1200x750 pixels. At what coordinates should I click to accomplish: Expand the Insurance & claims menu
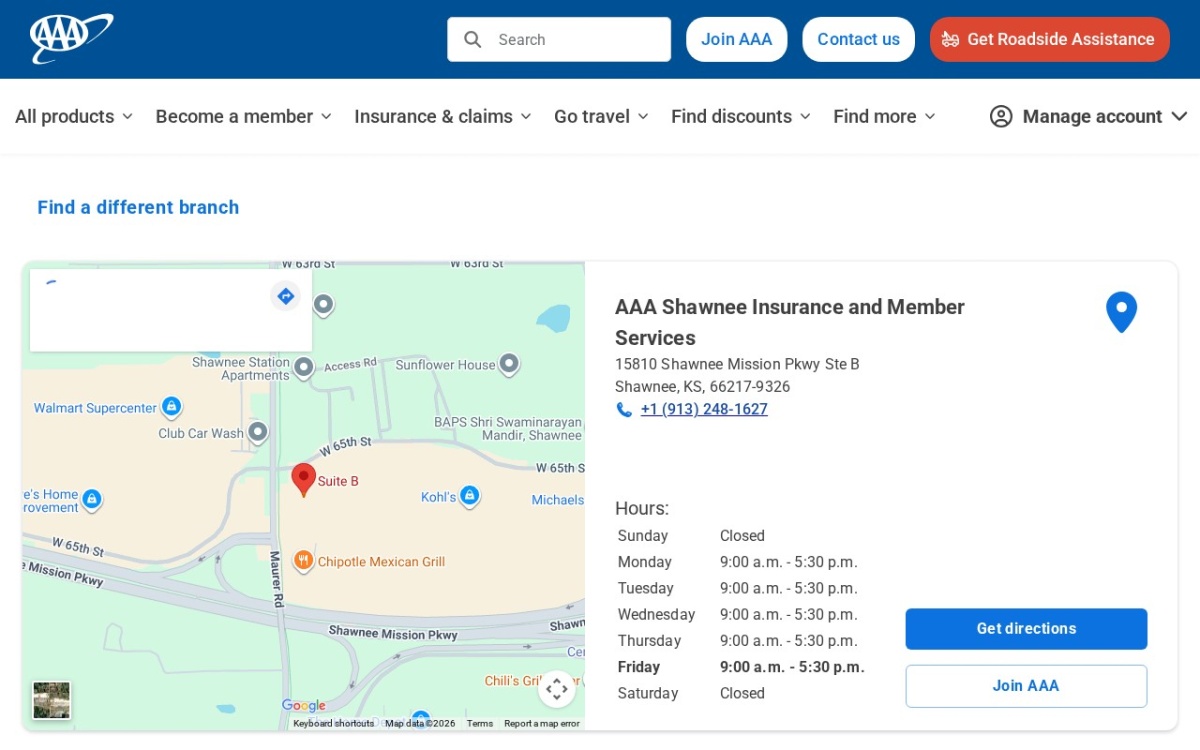[443, 116]
